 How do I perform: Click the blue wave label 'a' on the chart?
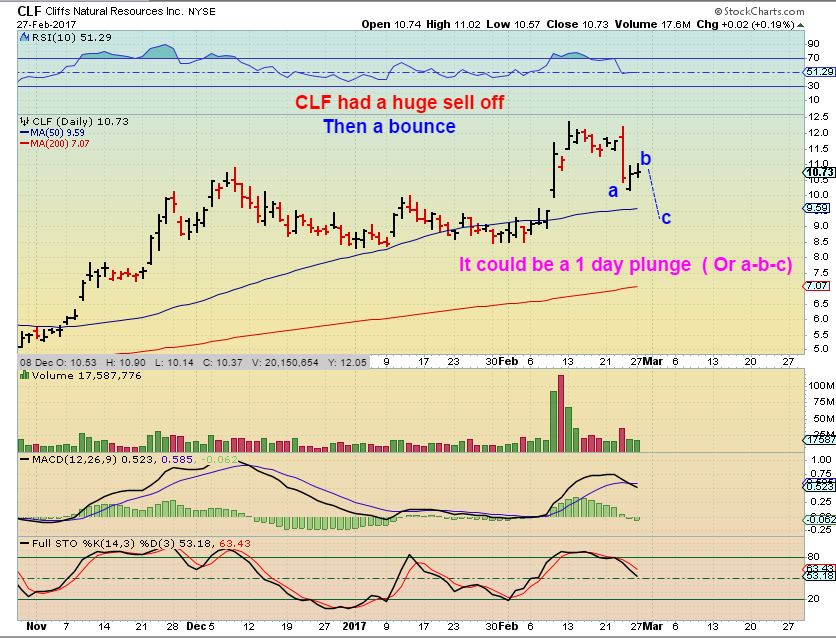click(x=613, y=191)
